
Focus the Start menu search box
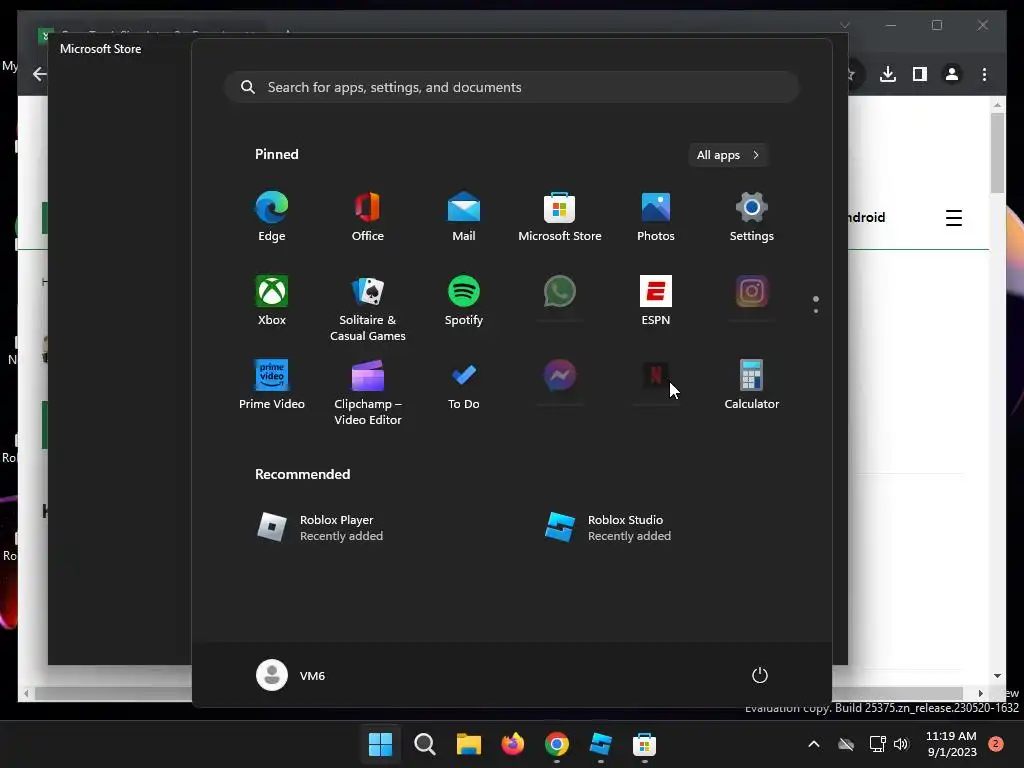click(511, 87)
